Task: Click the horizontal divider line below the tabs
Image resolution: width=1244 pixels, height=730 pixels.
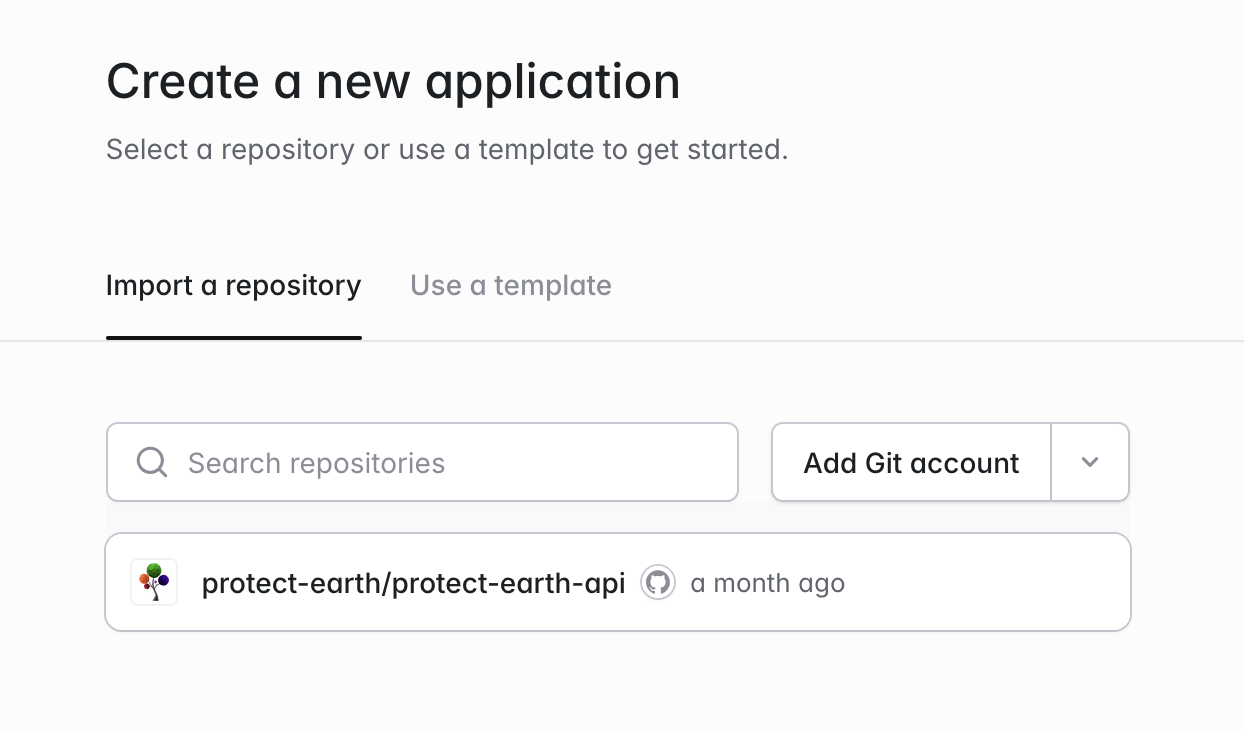Action: coord(800,341)
